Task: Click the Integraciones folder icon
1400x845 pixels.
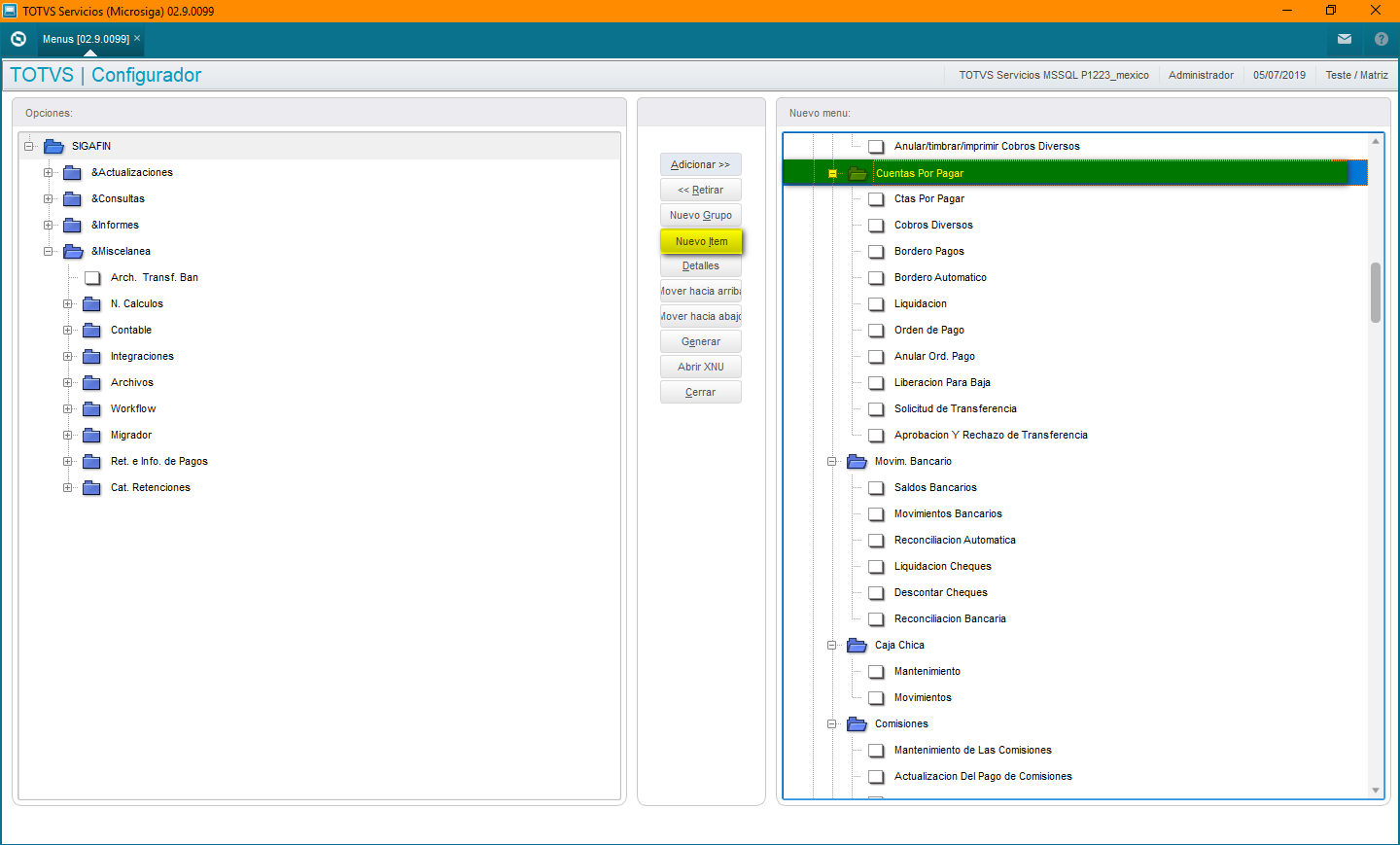Action: (91, 356)
